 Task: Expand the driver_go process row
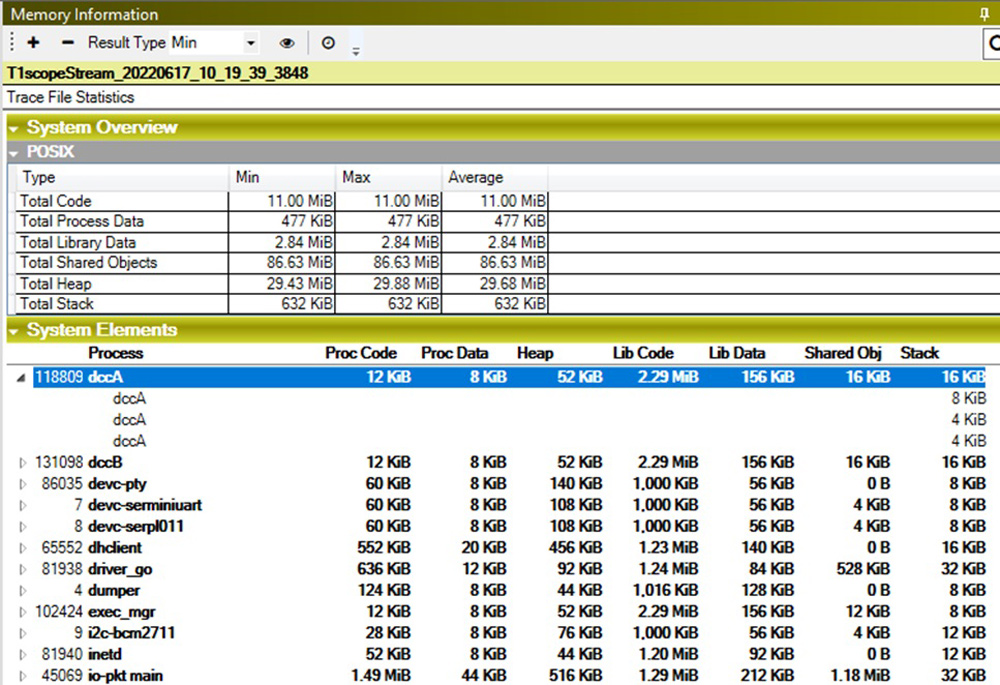[24, 569]
